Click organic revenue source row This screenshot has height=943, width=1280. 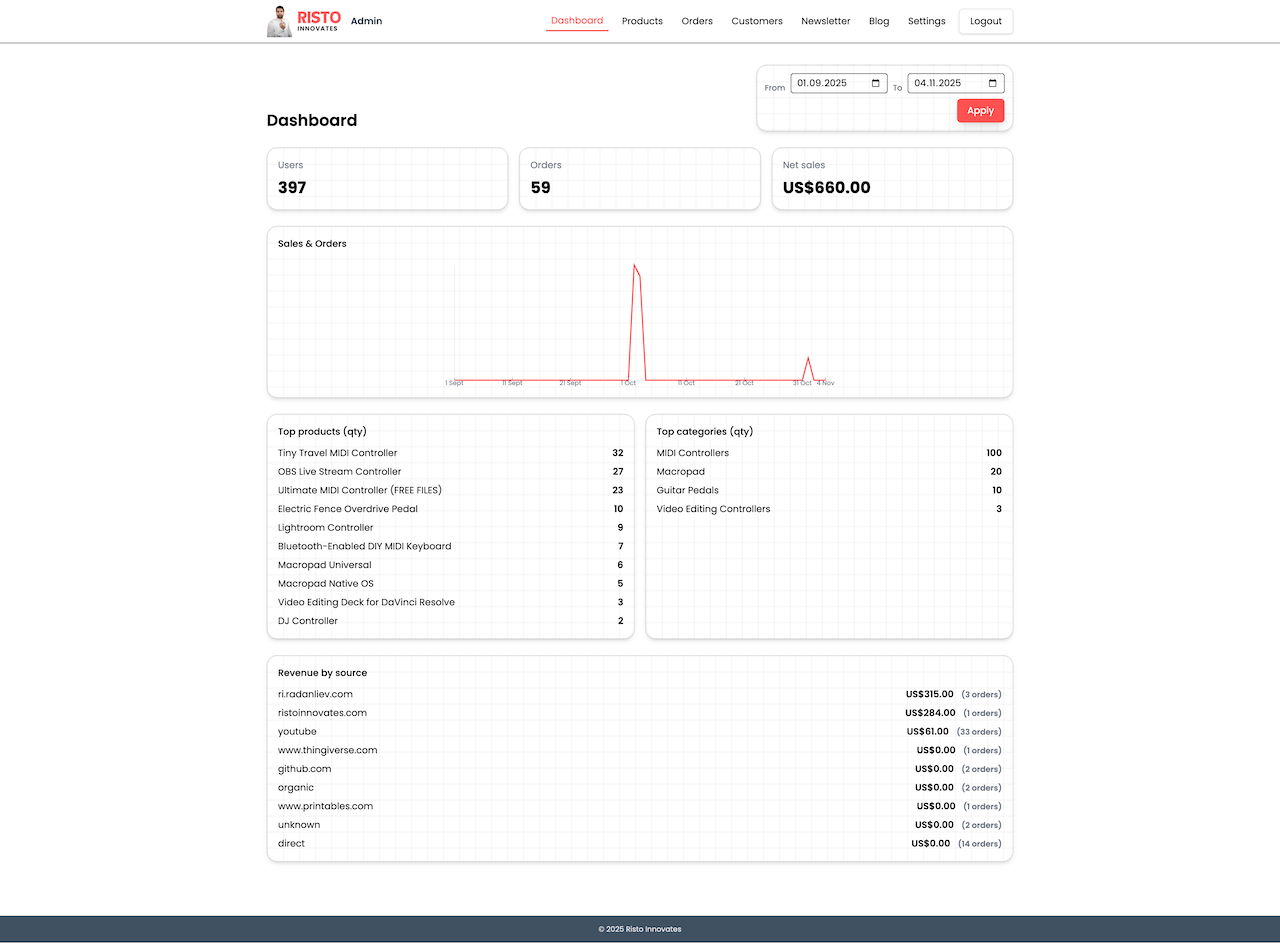640,788
